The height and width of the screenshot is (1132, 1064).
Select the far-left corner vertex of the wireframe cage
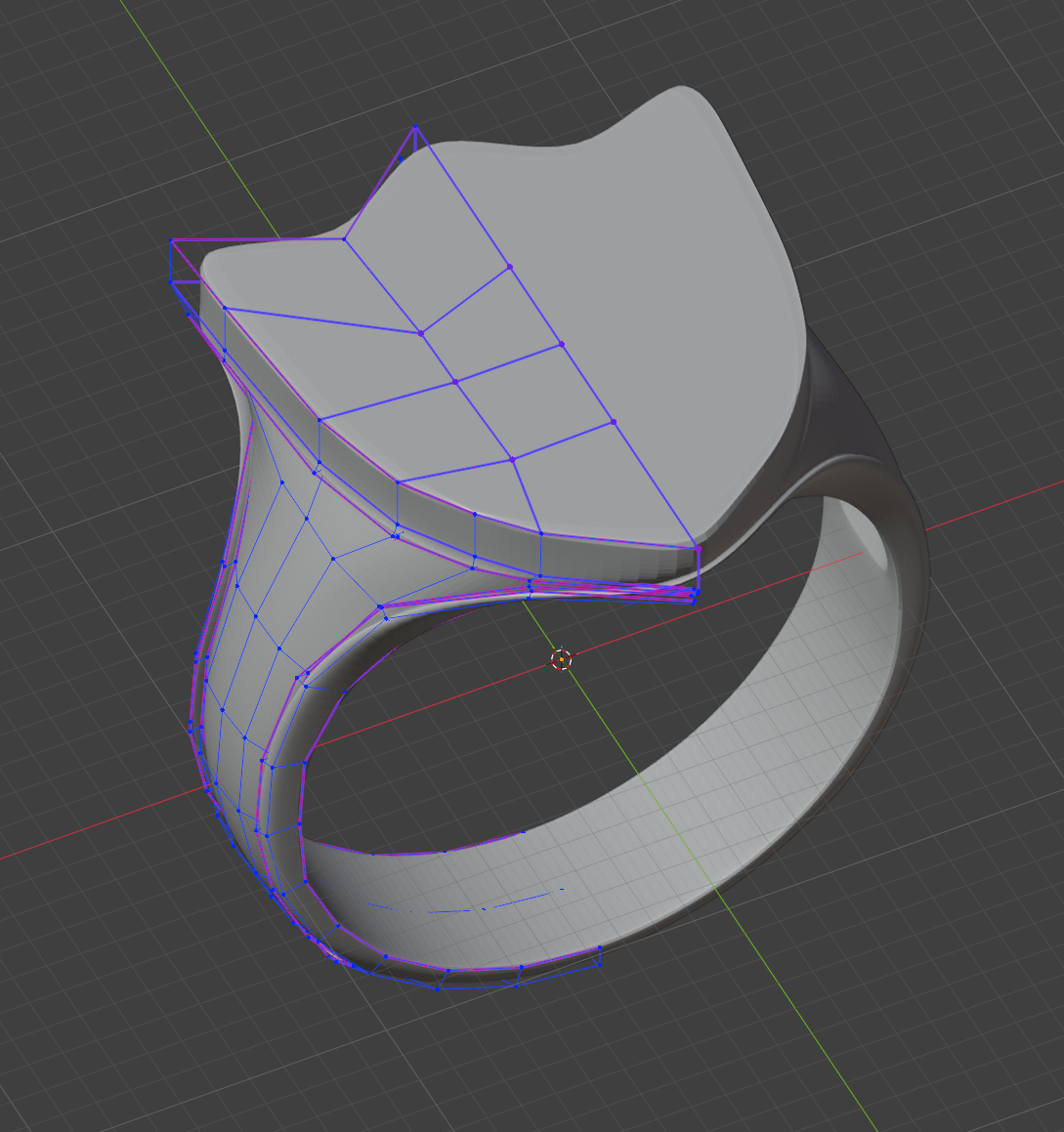click(171, 240)
